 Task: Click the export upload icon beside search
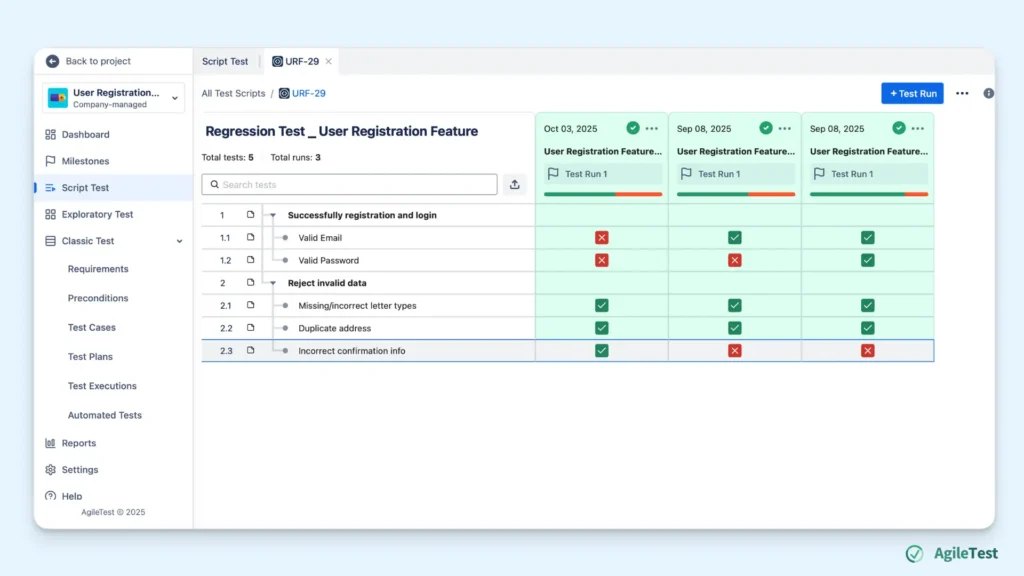tap(515, 185)
